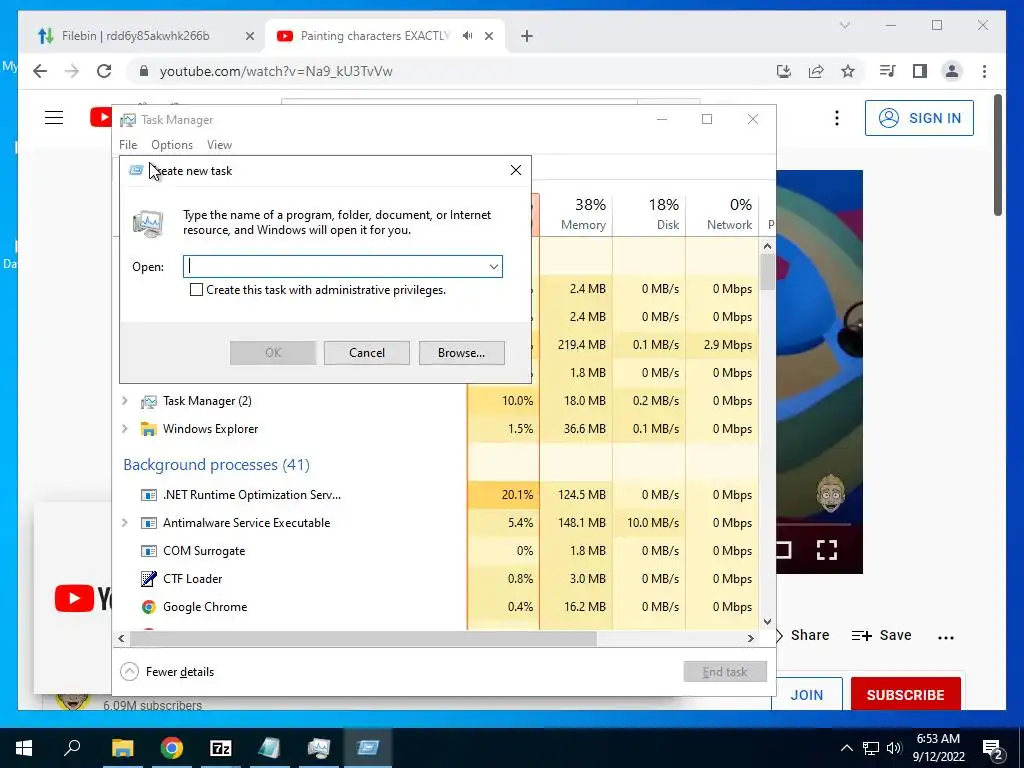Image resolution: width=1024 pixels, height=768 pixels.
Task: Open Chrome three-dot menu
Action: [984, 71]
